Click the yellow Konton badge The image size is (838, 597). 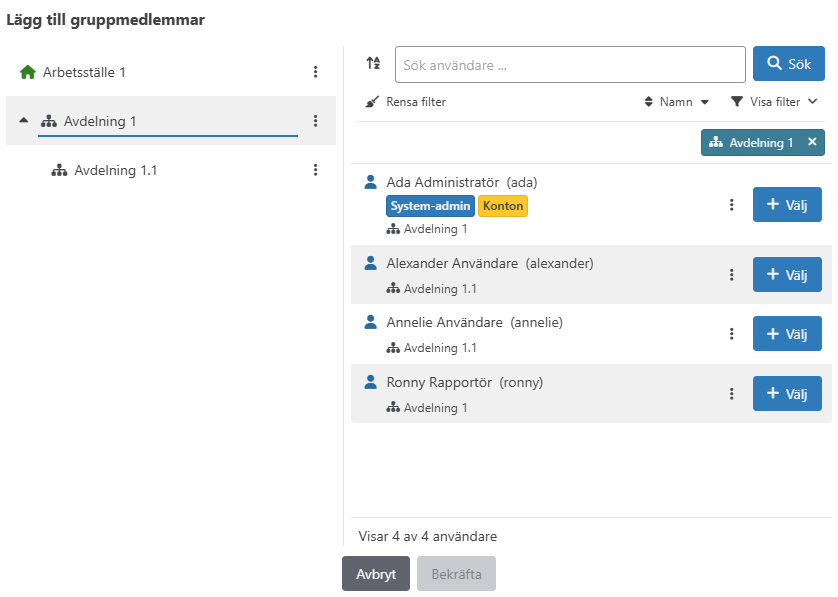(x=503, y=206)
